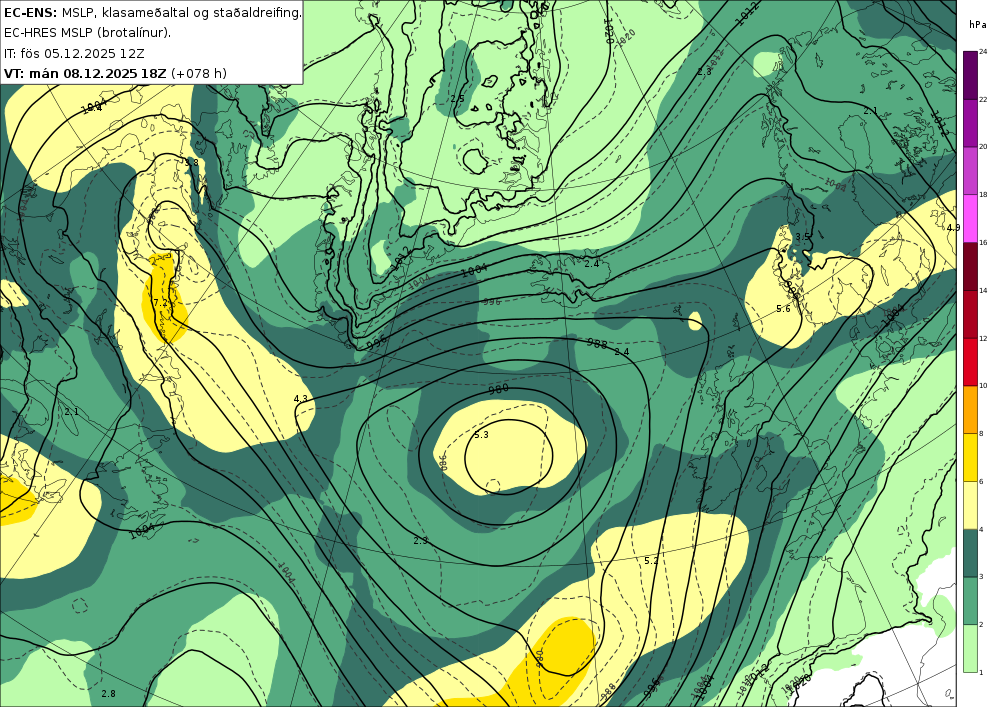Click the bright pink 16–18 hPa legend swatch
The width and height of the screenshot is (1000, 707).
(x=969, y=219)
